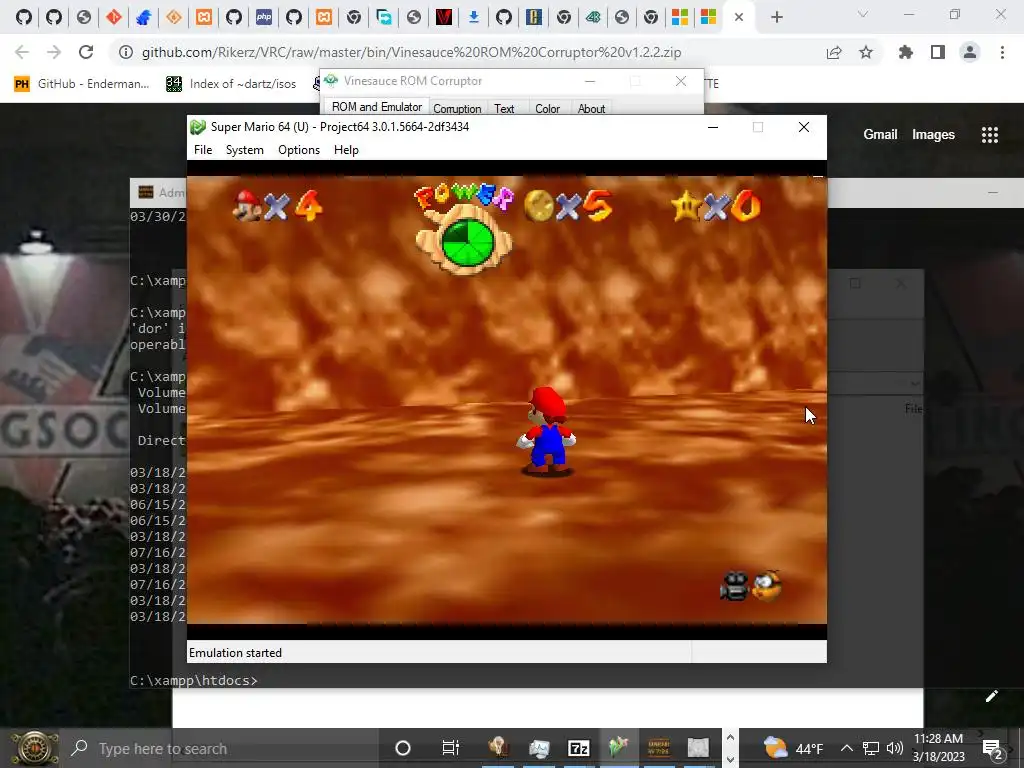Open Task View on taskbar
Viewport: 1024px width, 768px height.
pos(451,748)
